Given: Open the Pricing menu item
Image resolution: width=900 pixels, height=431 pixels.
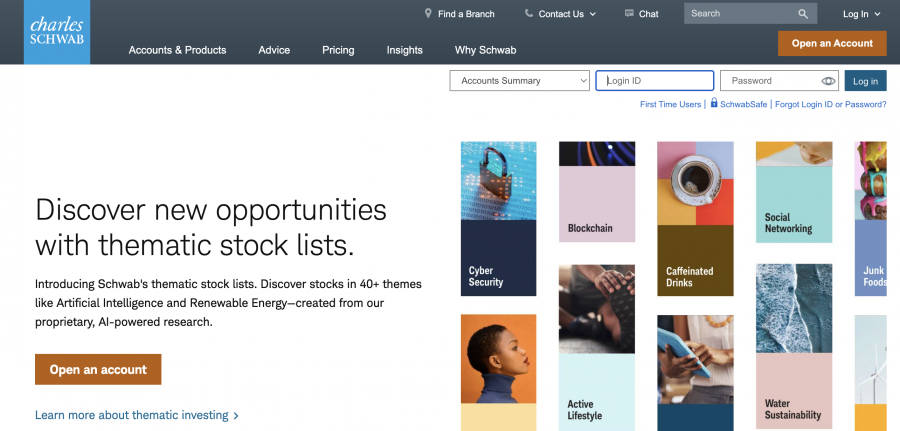Looking at the screenshot, I should (338, 50).
